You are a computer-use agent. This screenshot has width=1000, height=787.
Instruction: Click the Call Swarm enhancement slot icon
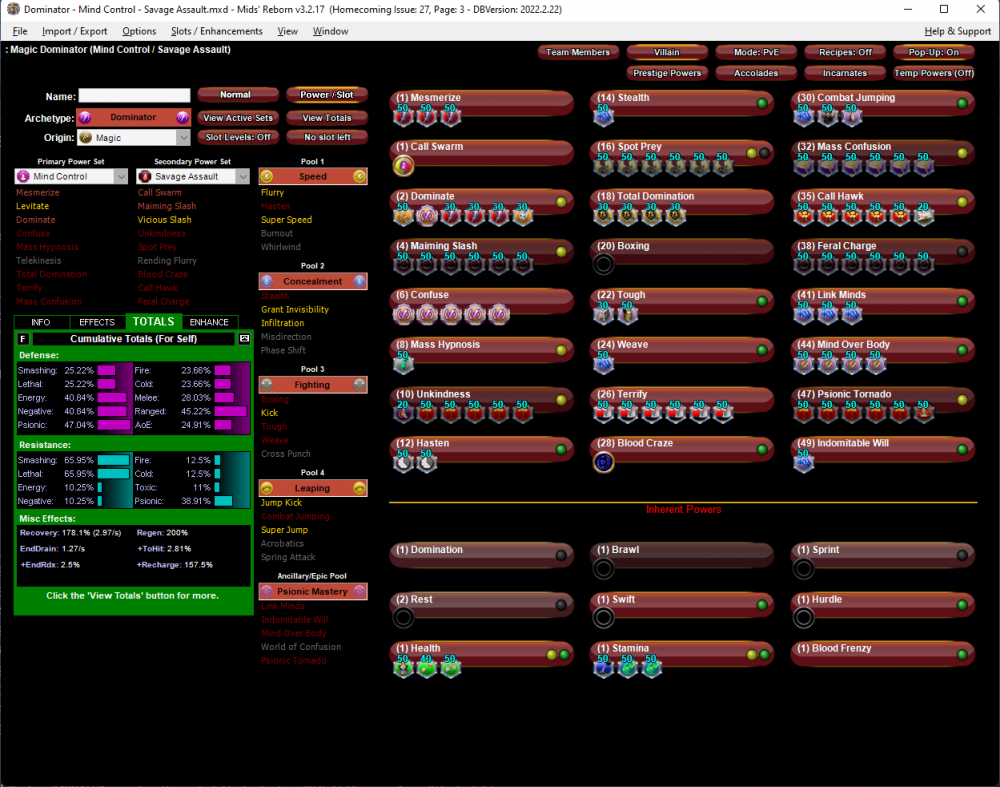point(404,166)
